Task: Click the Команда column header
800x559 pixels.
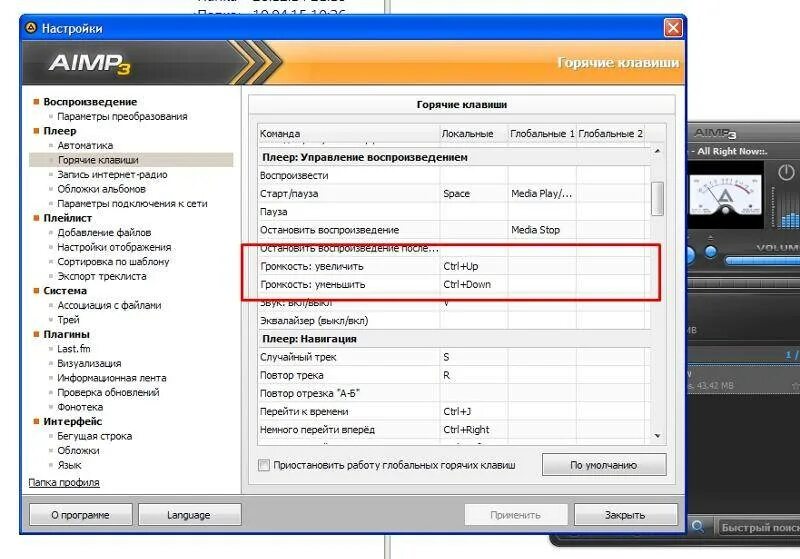Action: [348, 133]
